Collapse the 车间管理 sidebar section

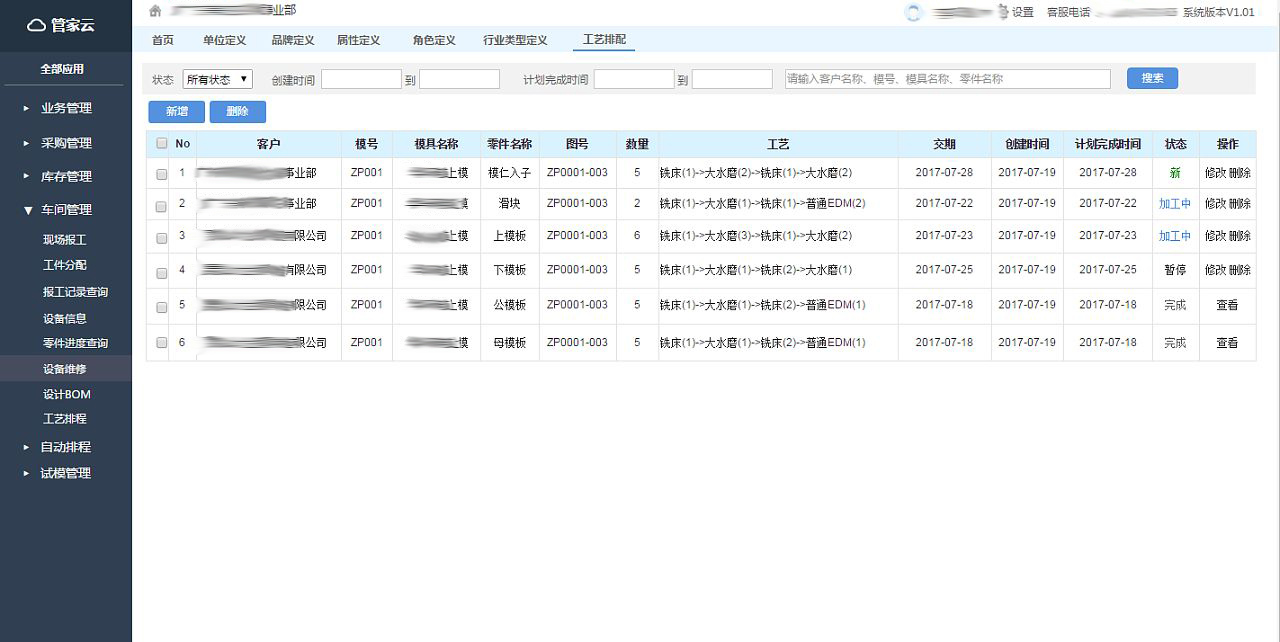pos(66,210)
